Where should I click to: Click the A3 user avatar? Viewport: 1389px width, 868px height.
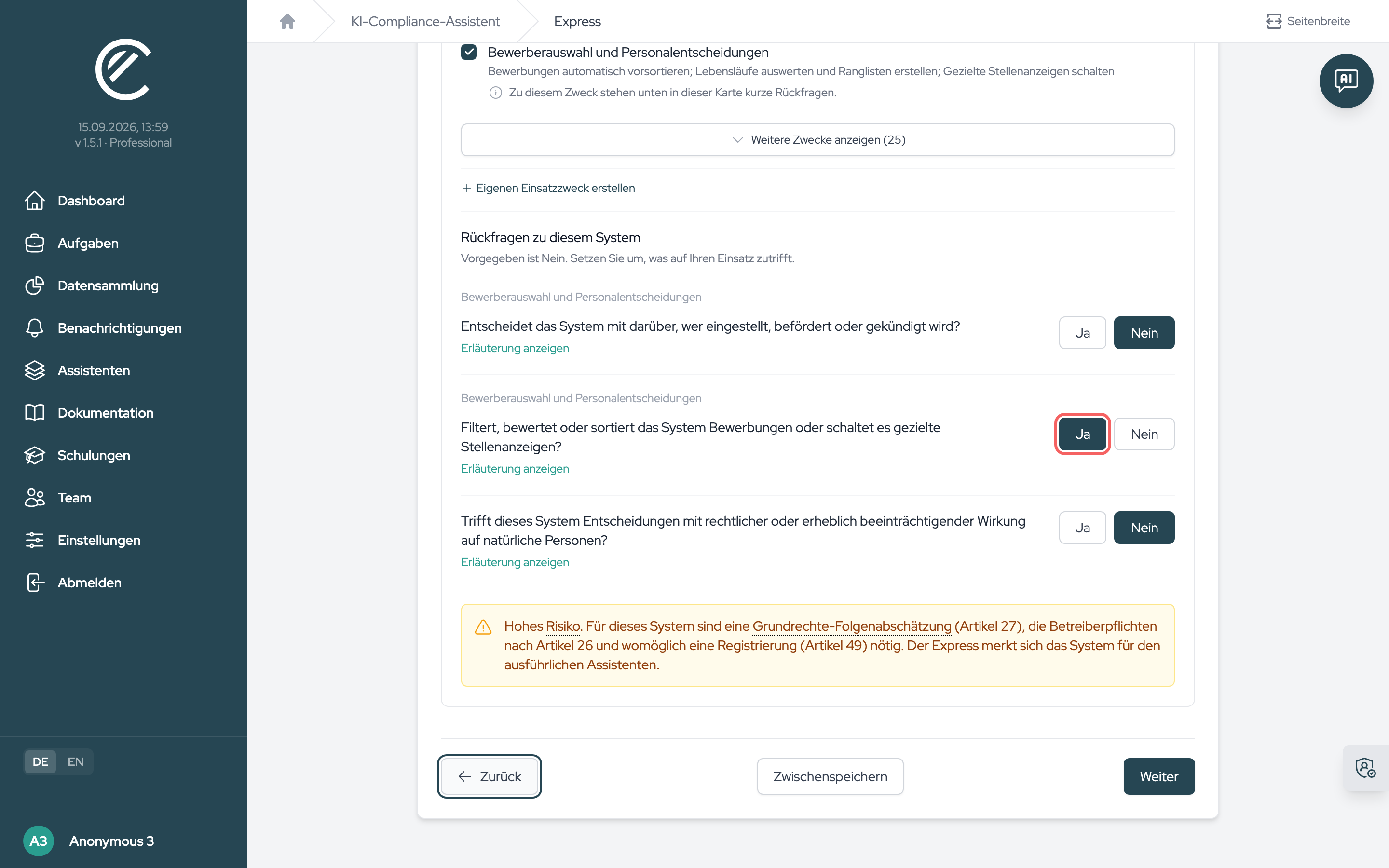click(39, 841)
